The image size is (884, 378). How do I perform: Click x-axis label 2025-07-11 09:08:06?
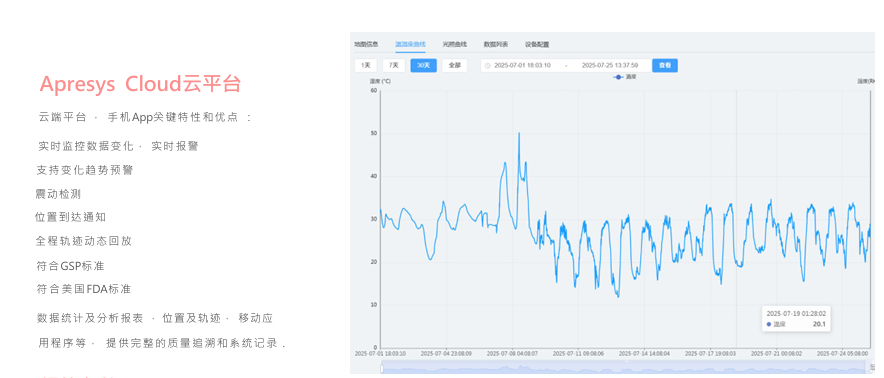pos(578,353)
